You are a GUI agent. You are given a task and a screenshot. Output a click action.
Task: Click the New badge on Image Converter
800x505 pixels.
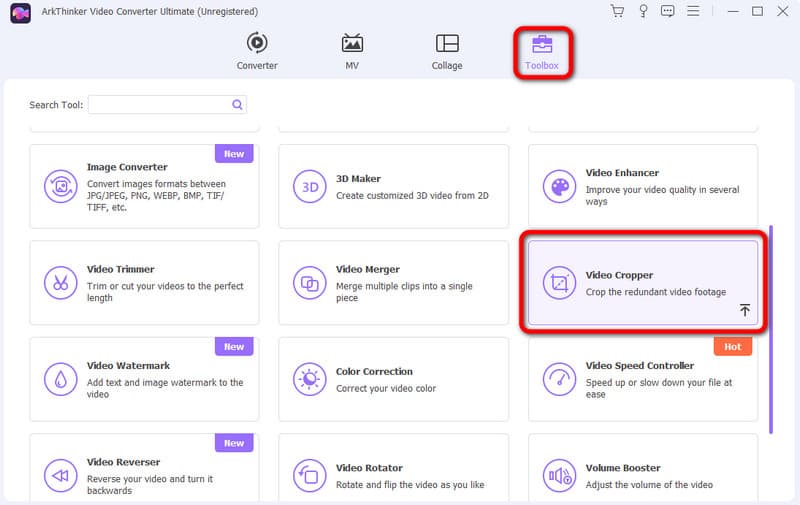coord(234,154)
